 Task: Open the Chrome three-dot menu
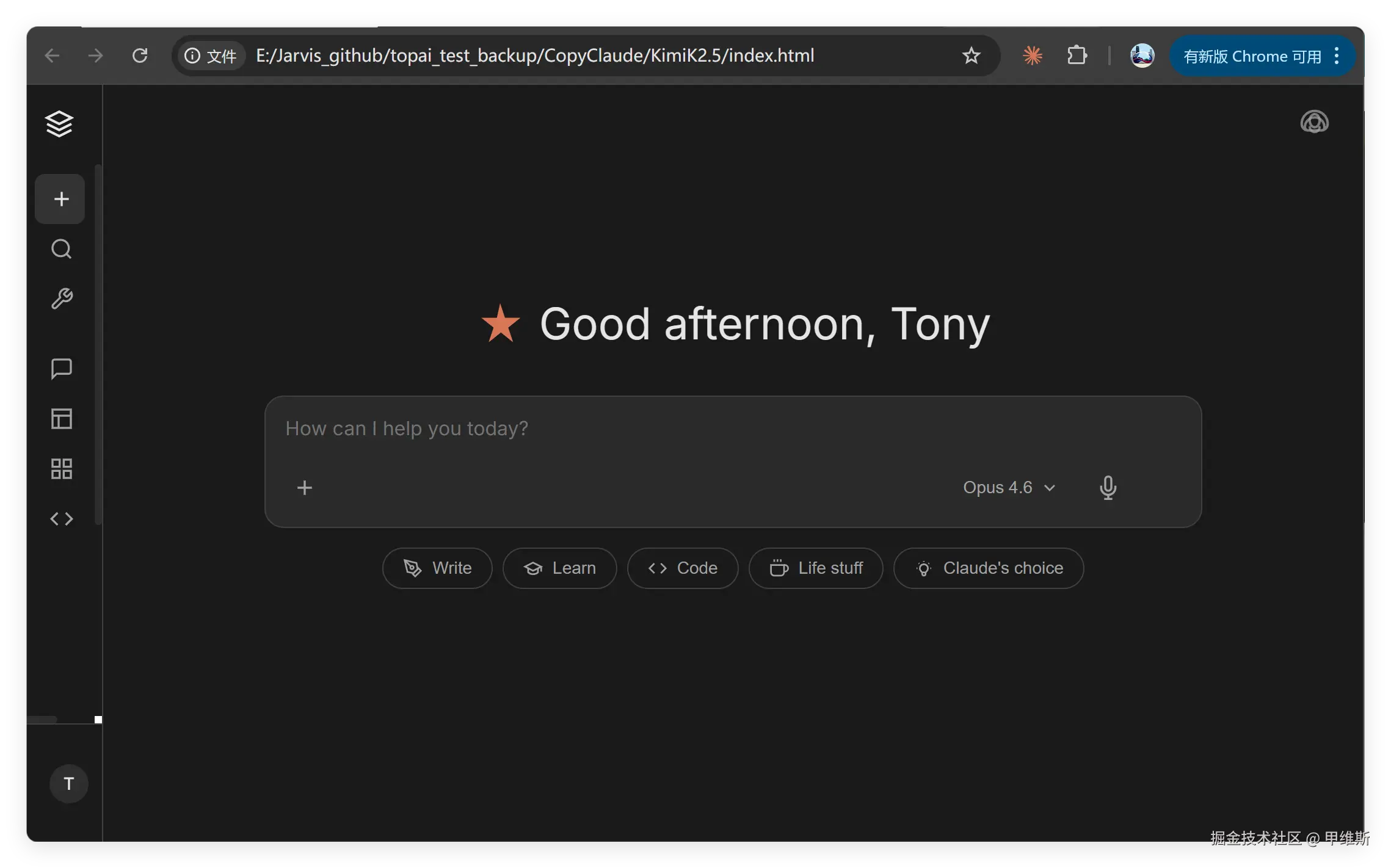1337,56
